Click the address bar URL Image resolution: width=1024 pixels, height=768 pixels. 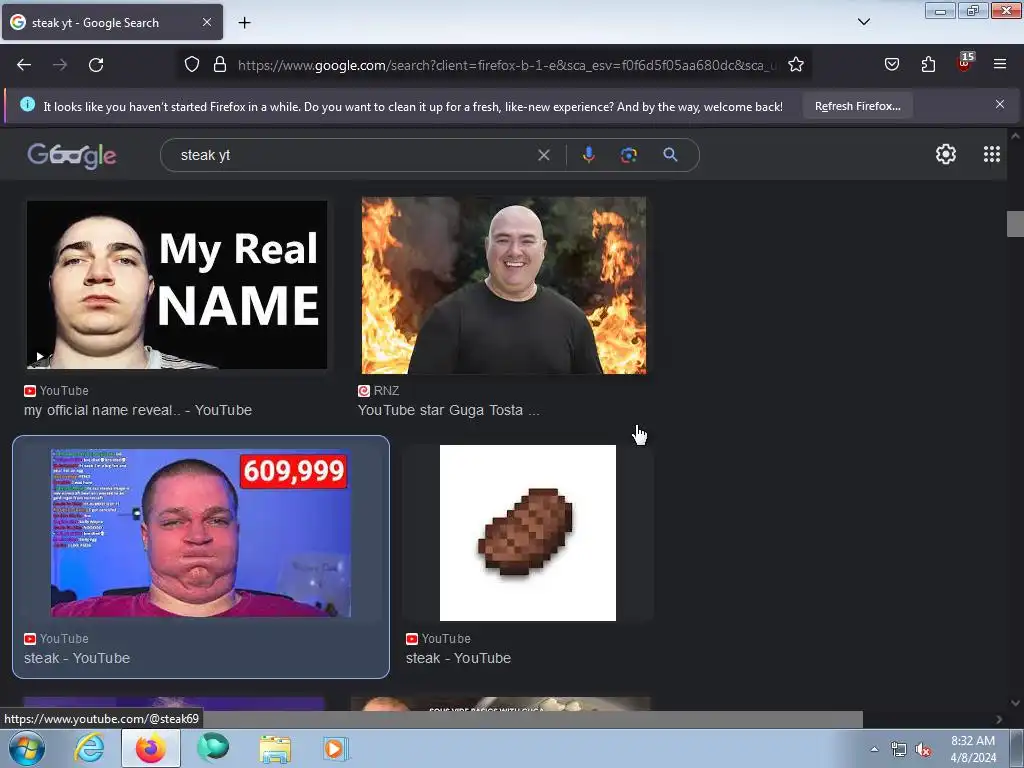pyautogui.click(x=506, y=65)
